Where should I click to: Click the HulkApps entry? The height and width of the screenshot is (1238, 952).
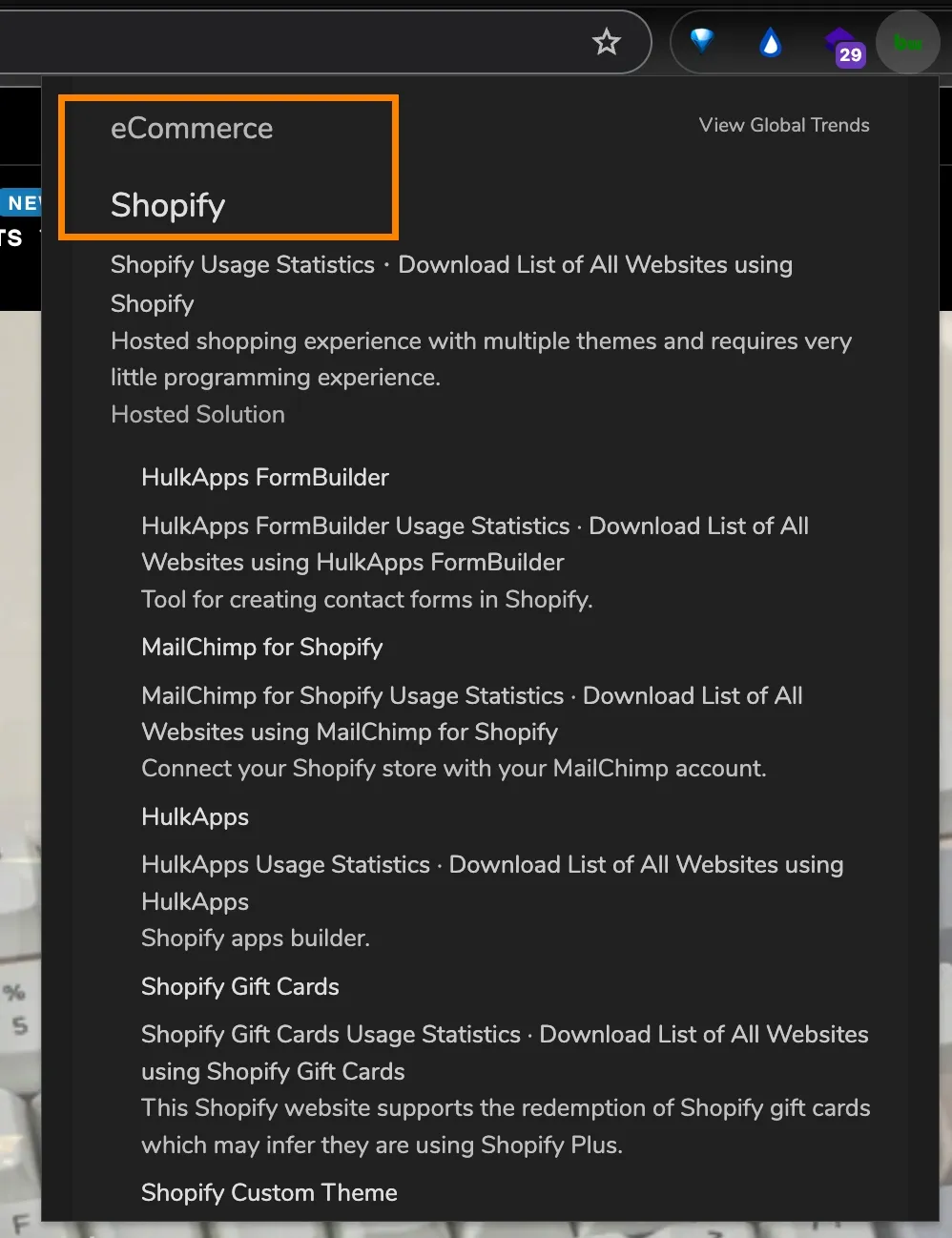pyautogui.click(x=195, y=816)
